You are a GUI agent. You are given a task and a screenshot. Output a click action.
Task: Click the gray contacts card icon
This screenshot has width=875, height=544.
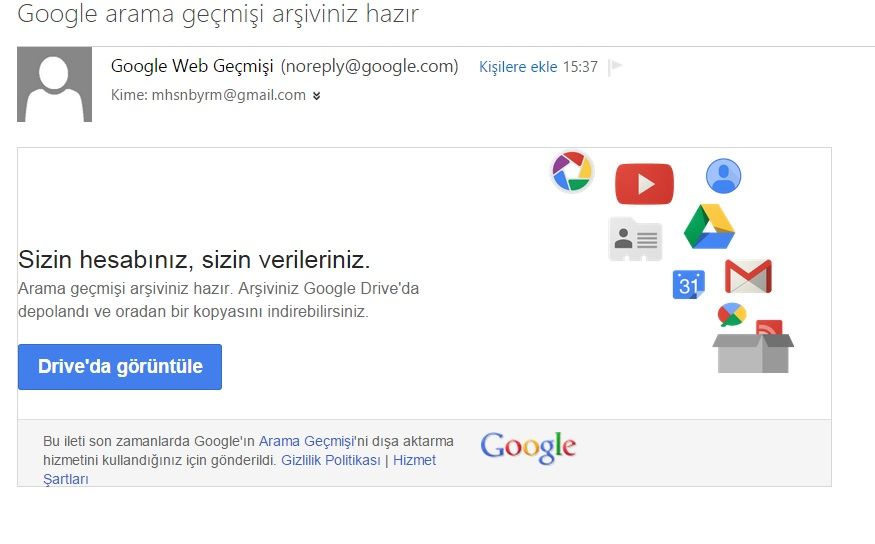636,239
